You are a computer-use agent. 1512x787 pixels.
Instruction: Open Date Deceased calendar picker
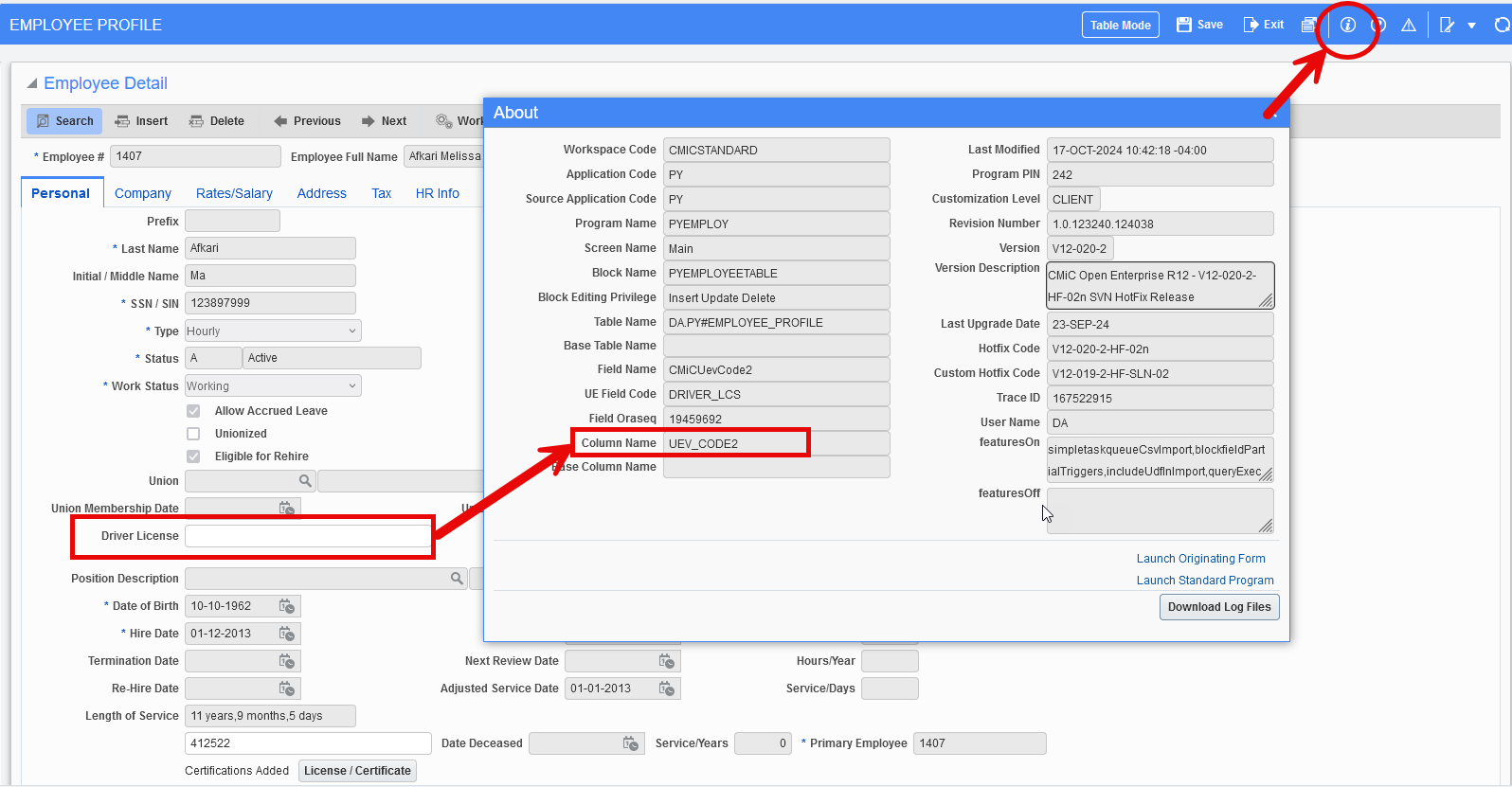[x=631, y=743]
